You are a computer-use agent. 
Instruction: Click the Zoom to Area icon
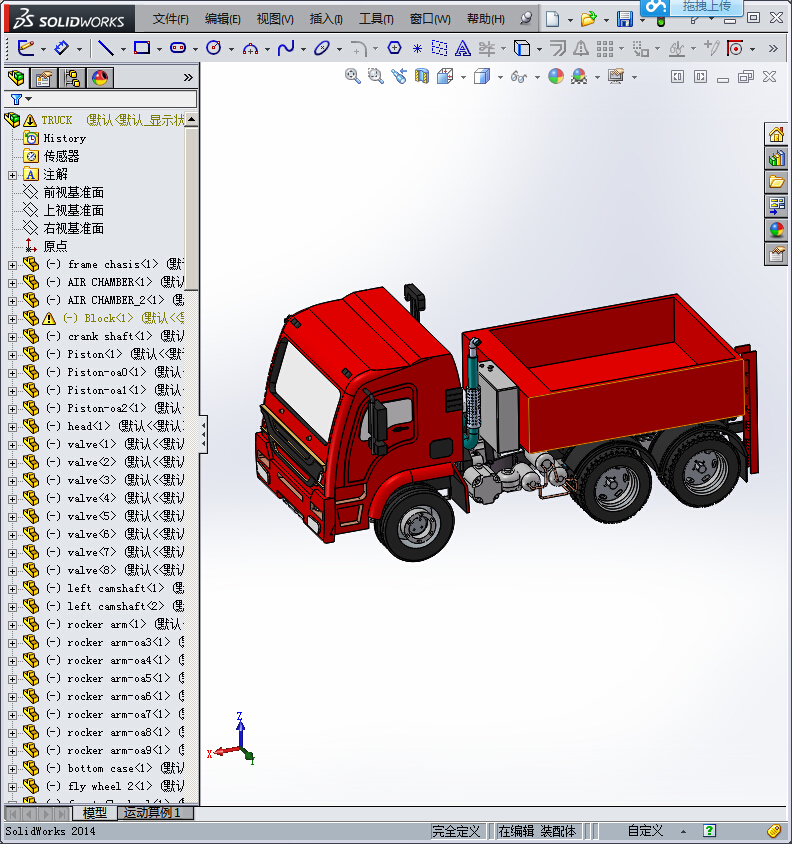(x=376, y=76)
